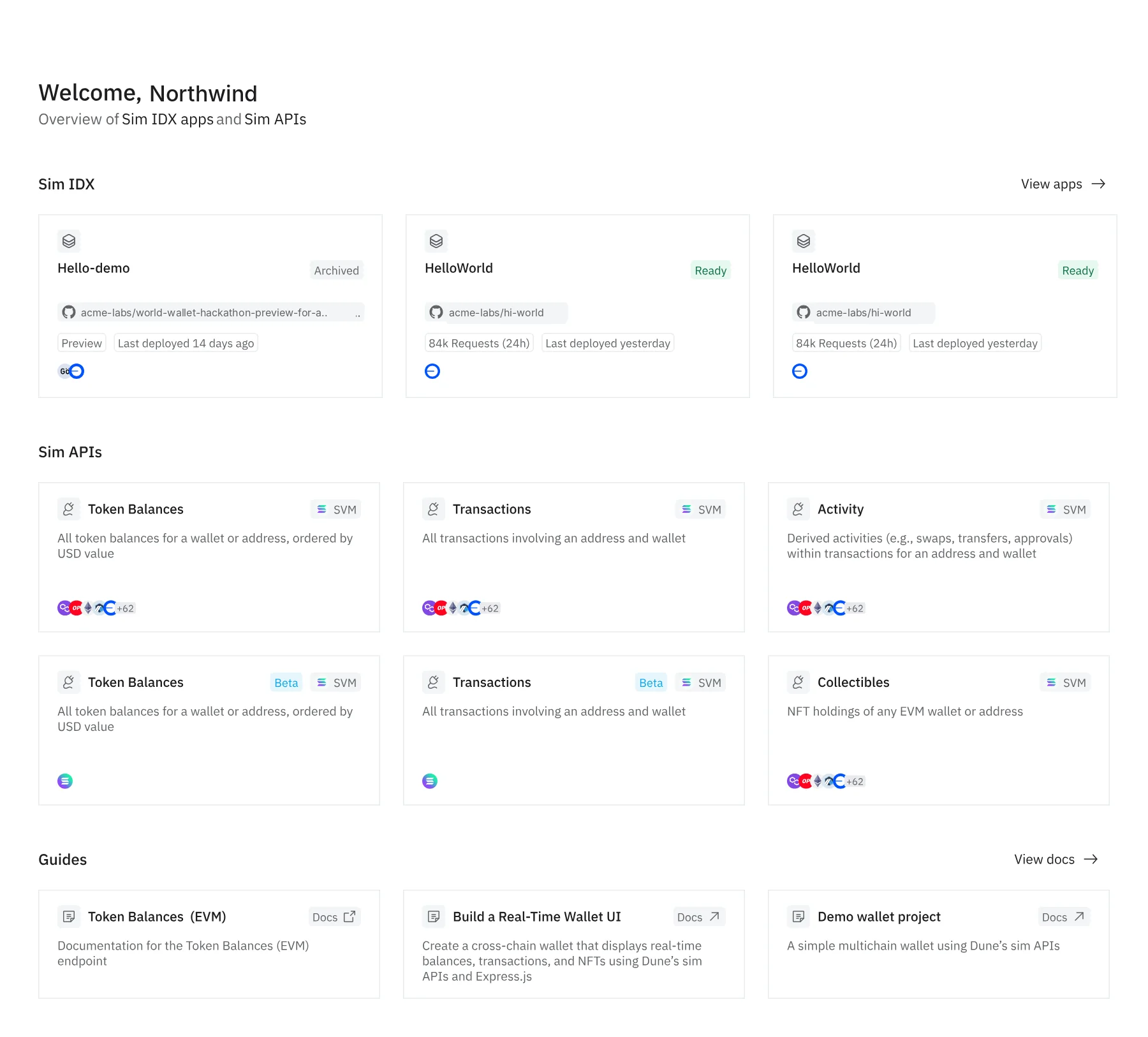
Task: Click the Guides section heading
Action: click(63, 860)
